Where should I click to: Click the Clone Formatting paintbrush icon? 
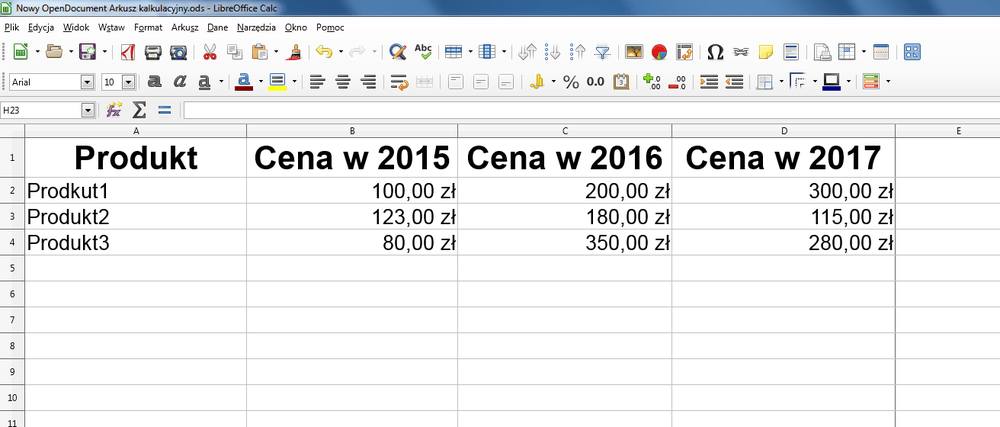(293, 52)
